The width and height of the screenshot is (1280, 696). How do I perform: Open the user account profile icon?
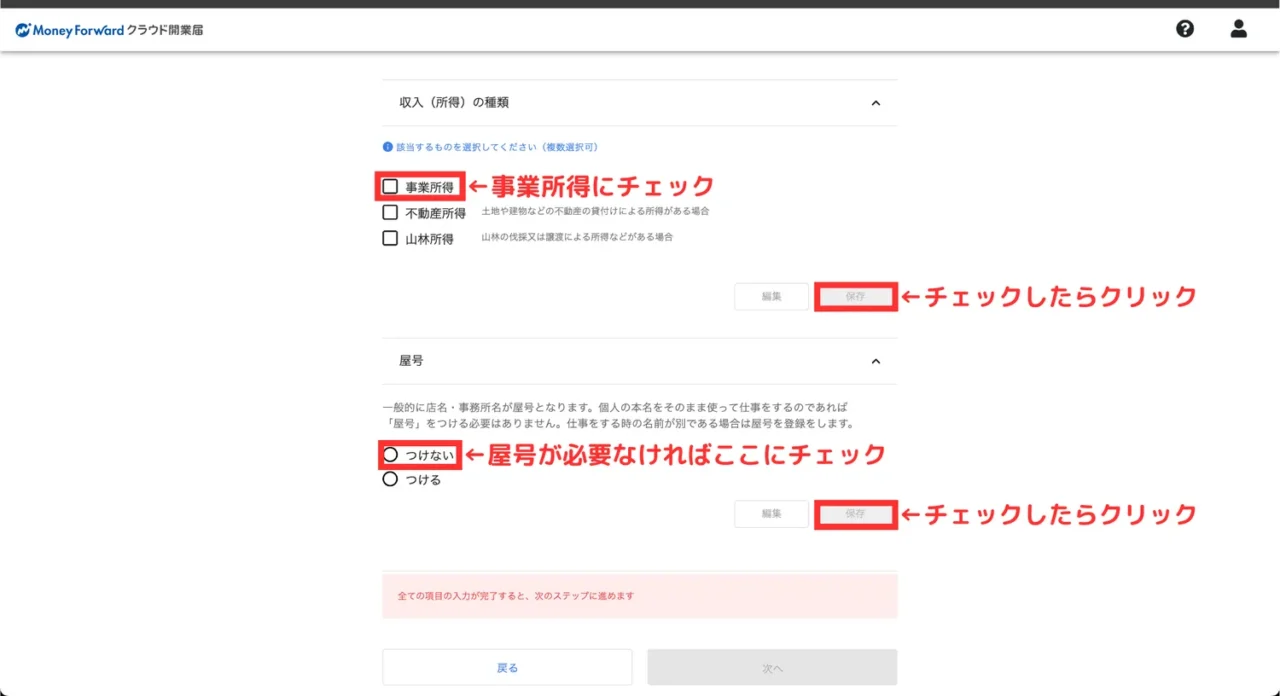1238,29
